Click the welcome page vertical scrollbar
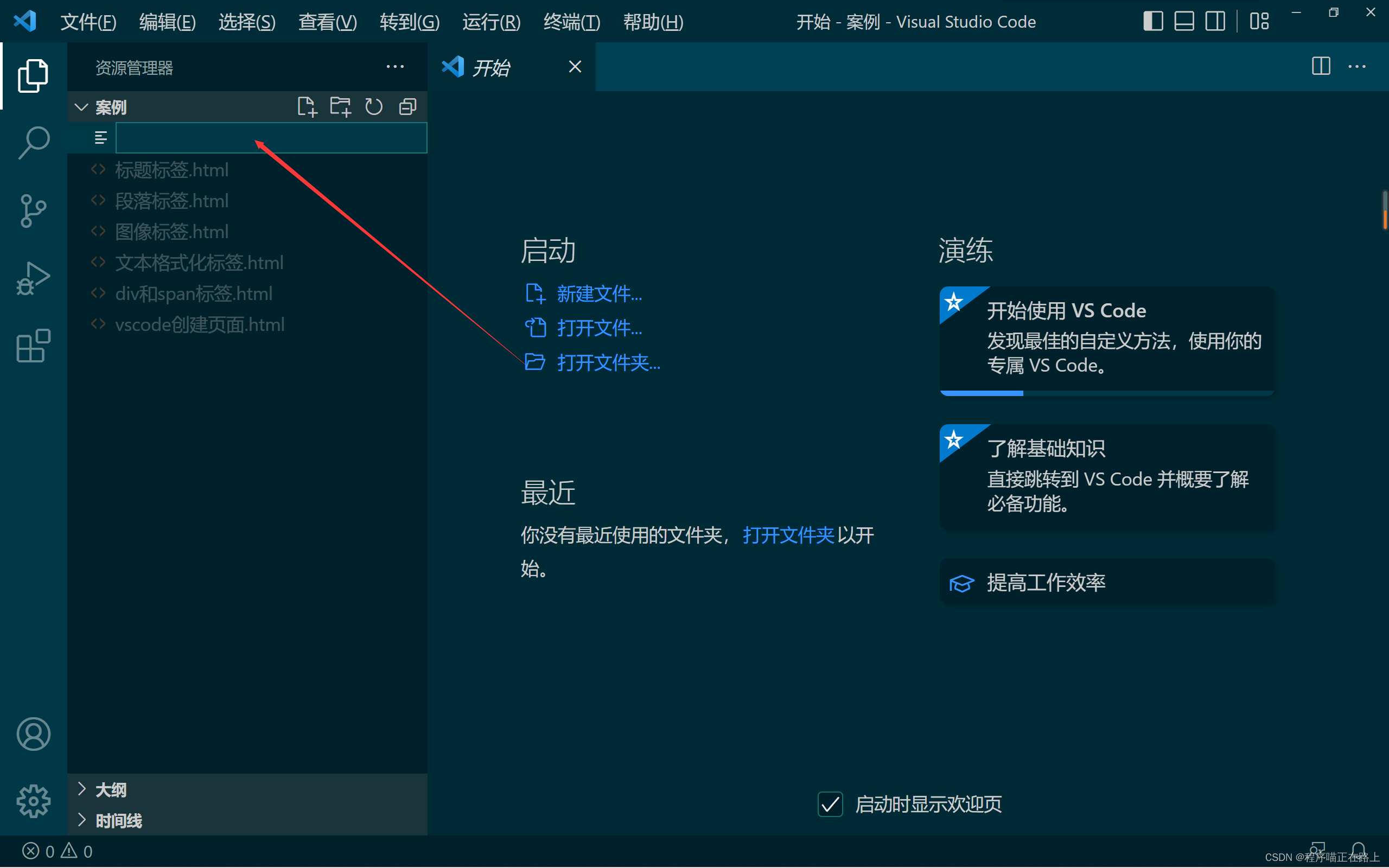This screenshot has width=1389, height=868. coord(1385,210)
